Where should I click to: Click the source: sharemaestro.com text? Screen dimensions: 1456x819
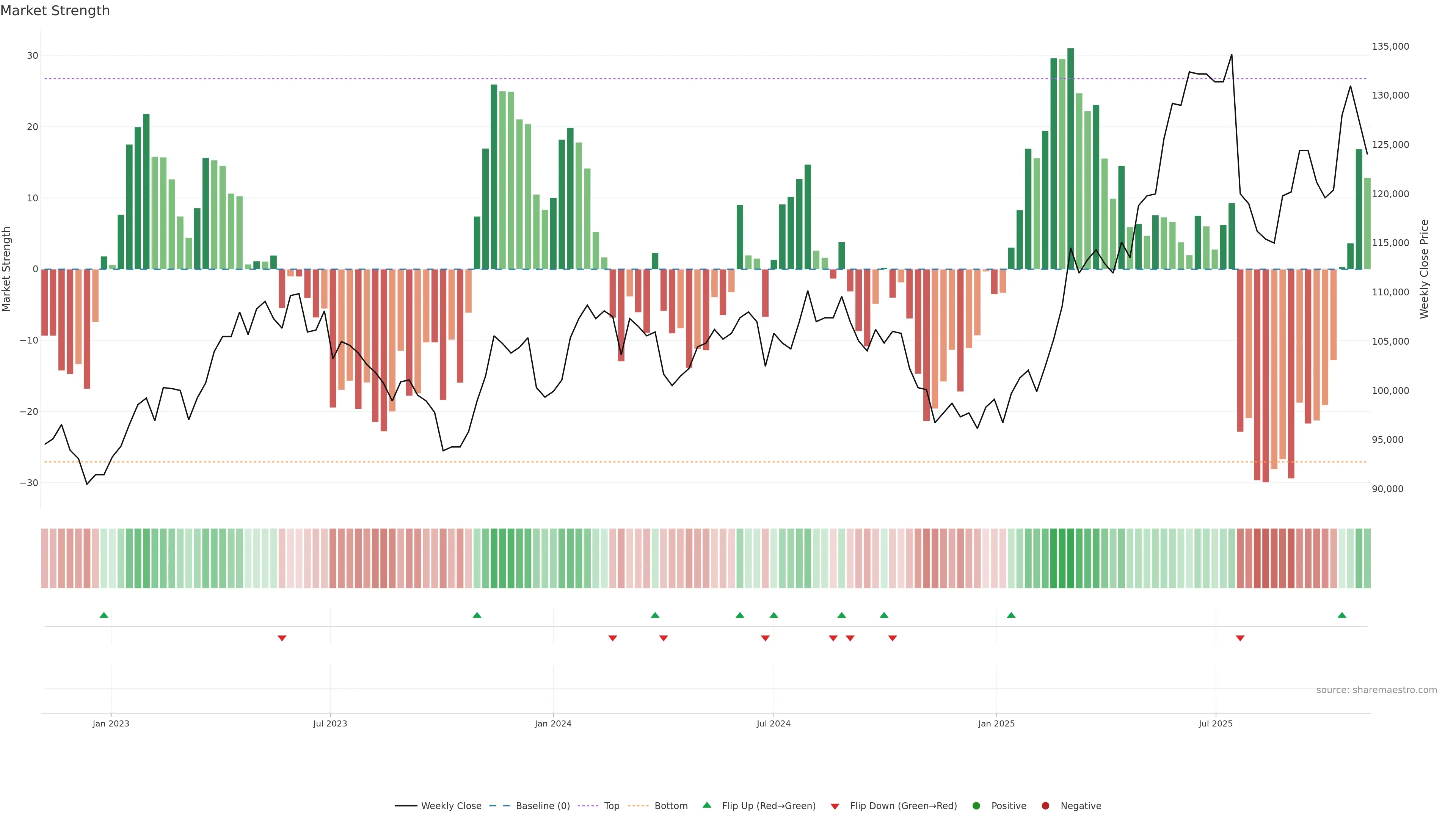(1376, 690)
